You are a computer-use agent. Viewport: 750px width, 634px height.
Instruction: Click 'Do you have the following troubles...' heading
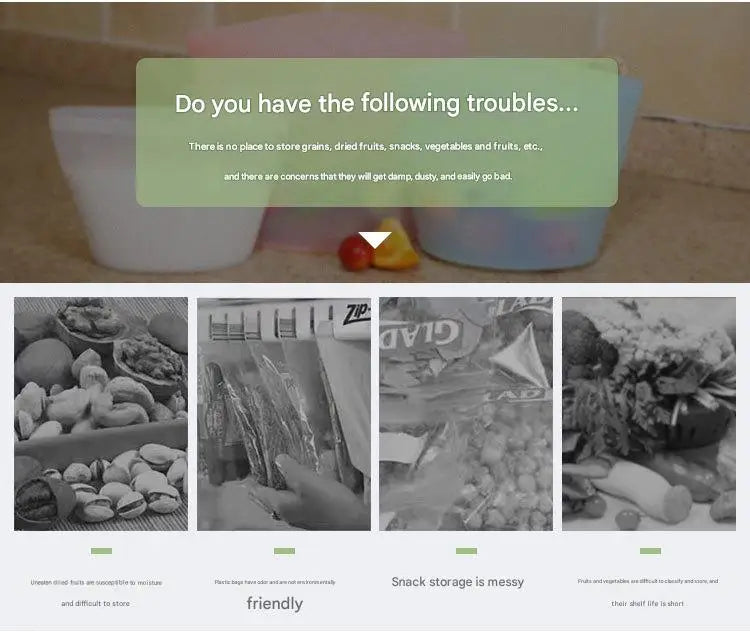click(376, 104)
